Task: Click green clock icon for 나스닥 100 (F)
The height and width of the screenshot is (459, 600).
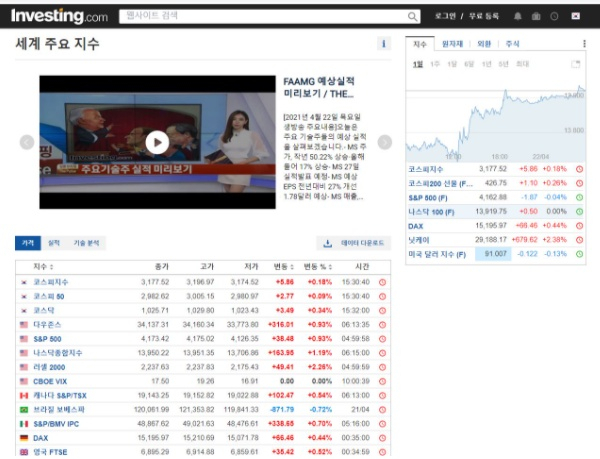Action: [580, 212]
